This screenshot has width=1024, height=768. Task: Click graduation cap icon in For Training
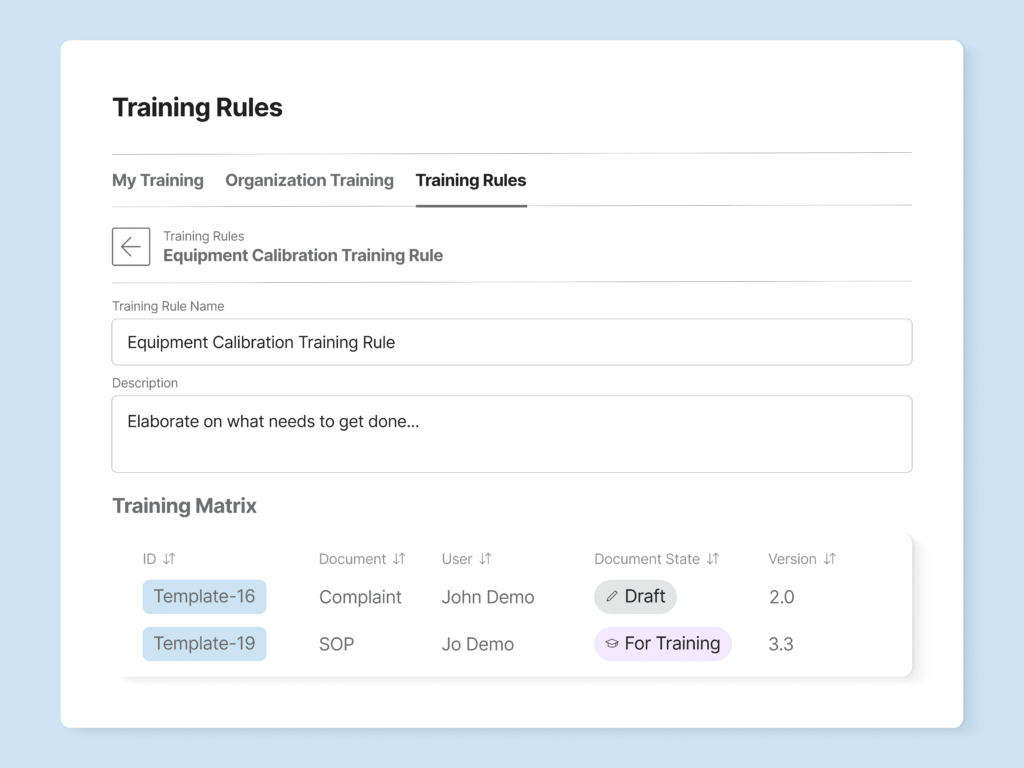point(612,644)
